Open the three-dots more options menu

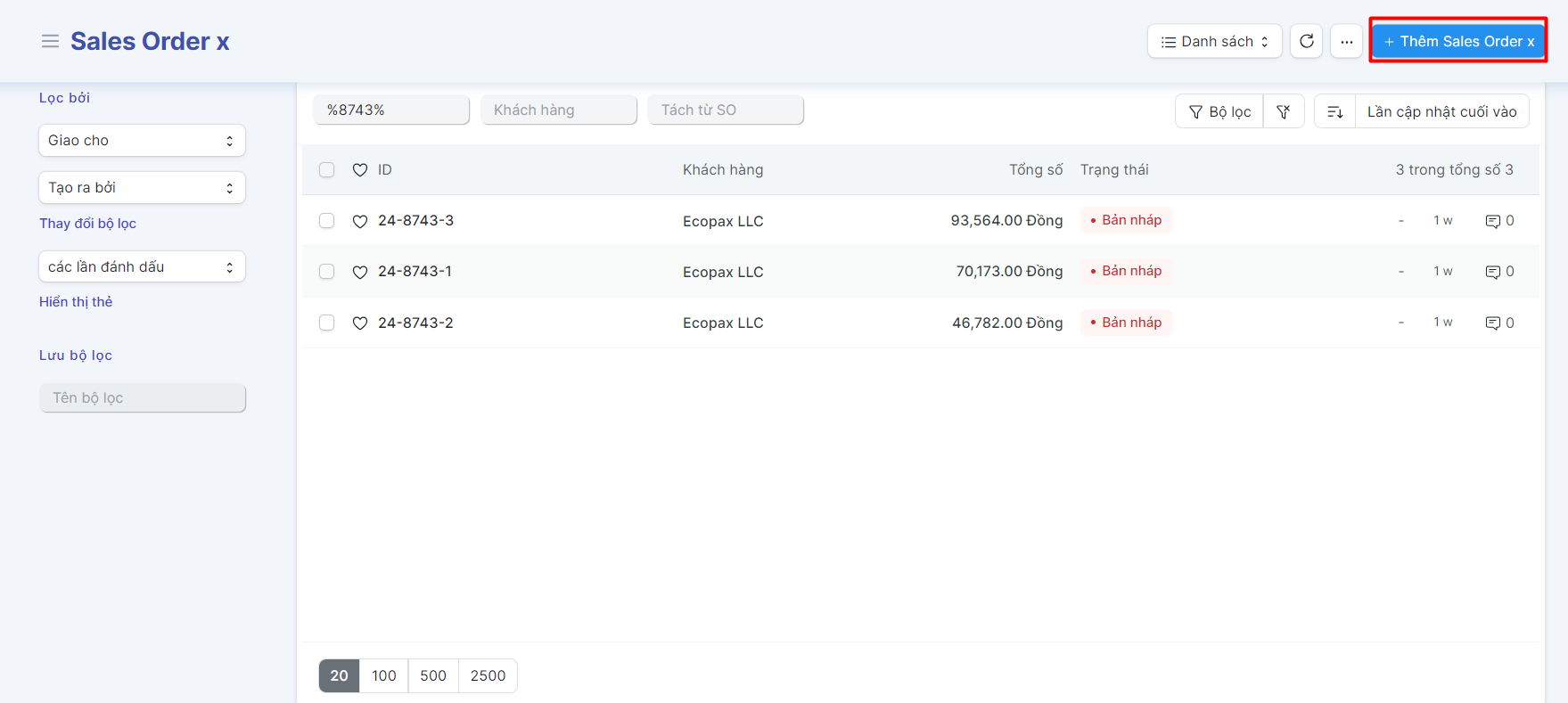[x=1346, y=41]
